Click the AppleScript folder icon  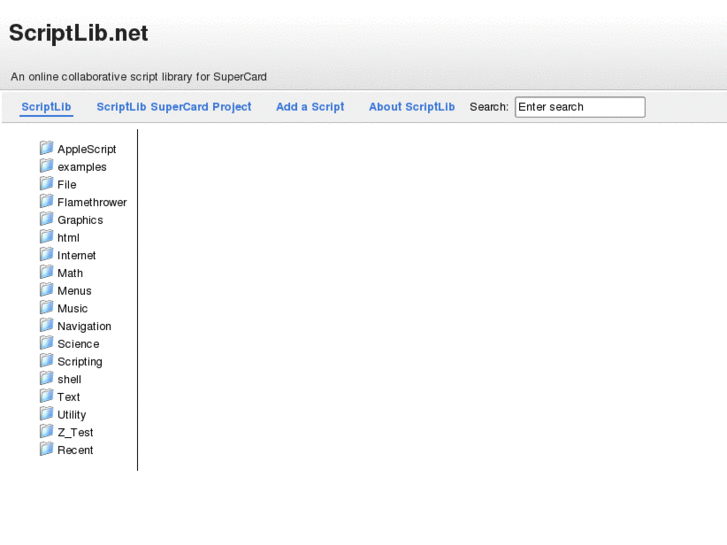click(x=46, y=148)
